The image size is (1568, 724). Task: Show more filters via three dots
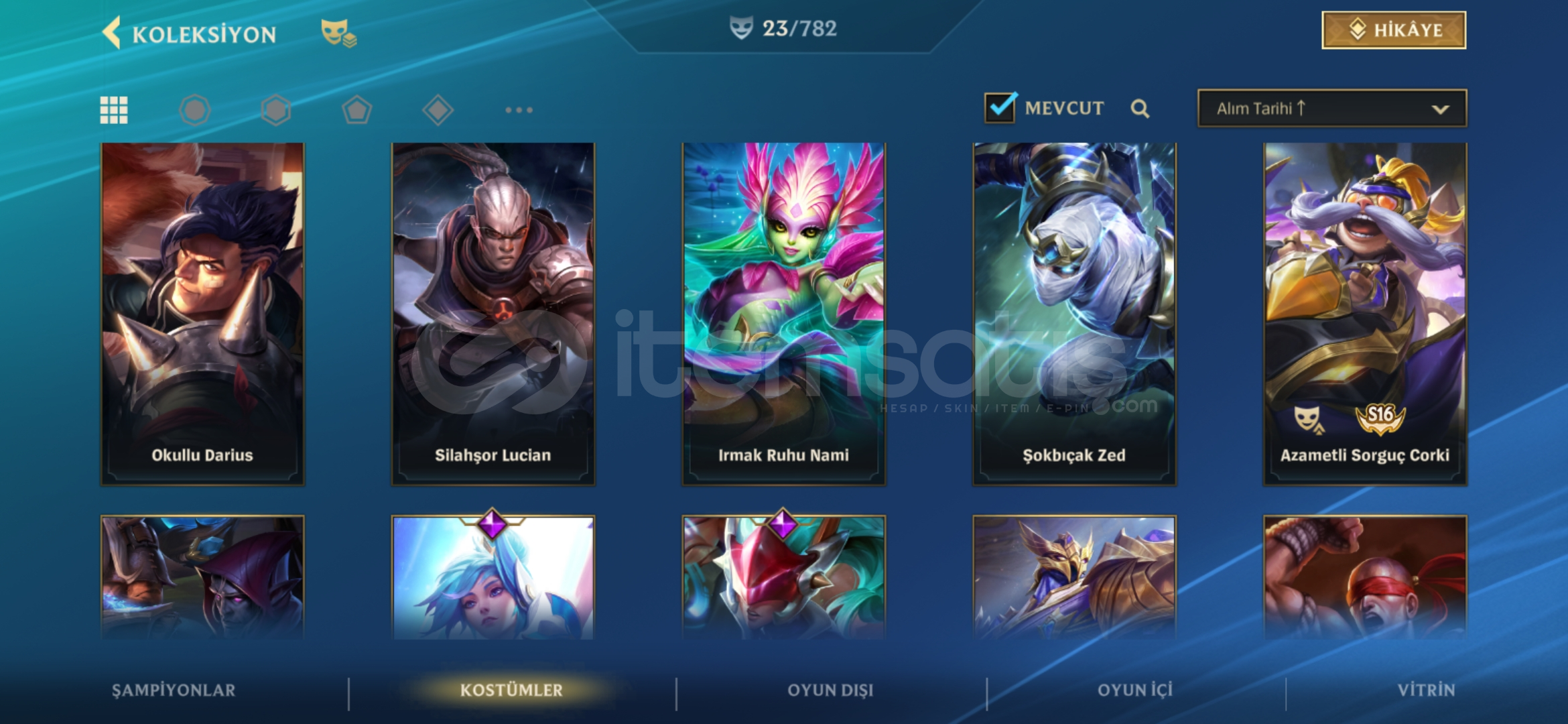(x=519, y=110)
